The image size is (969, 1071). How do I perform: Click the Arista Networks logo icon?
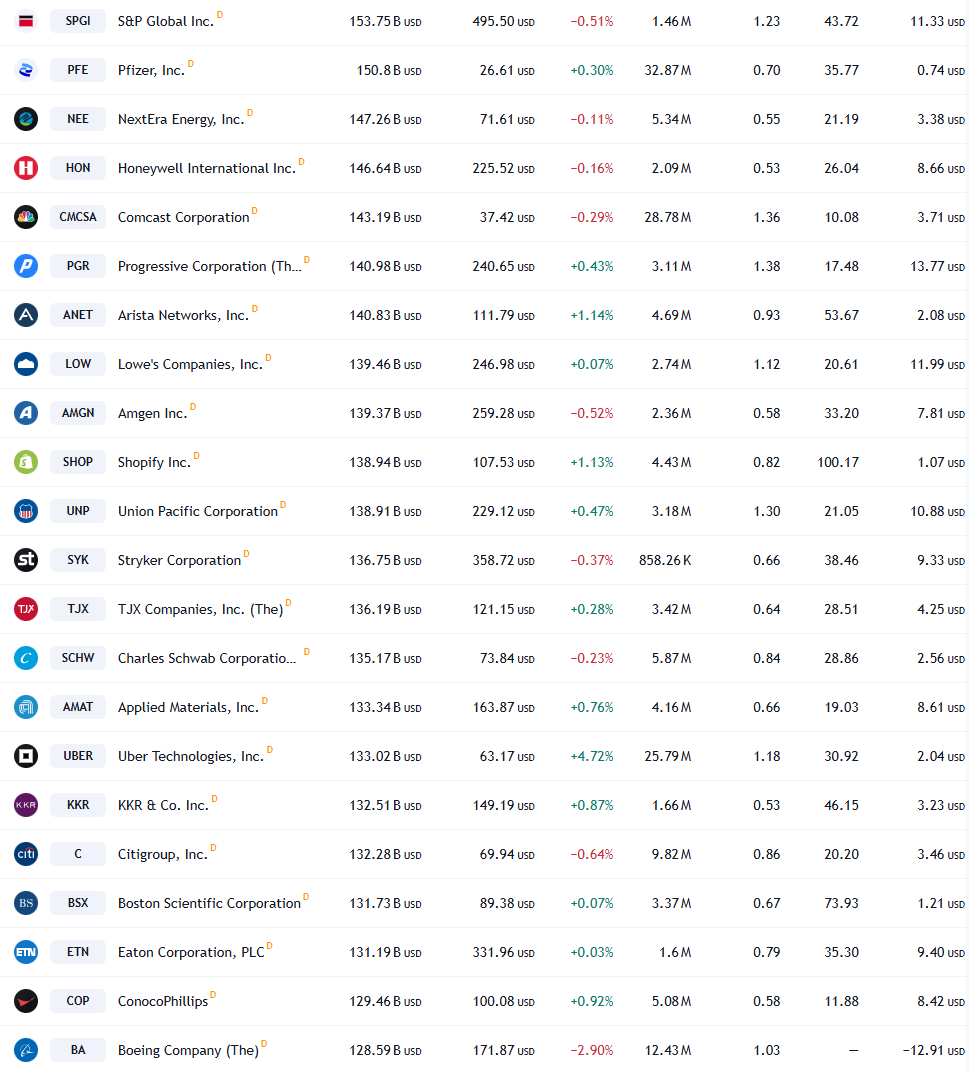pos(26,315)
